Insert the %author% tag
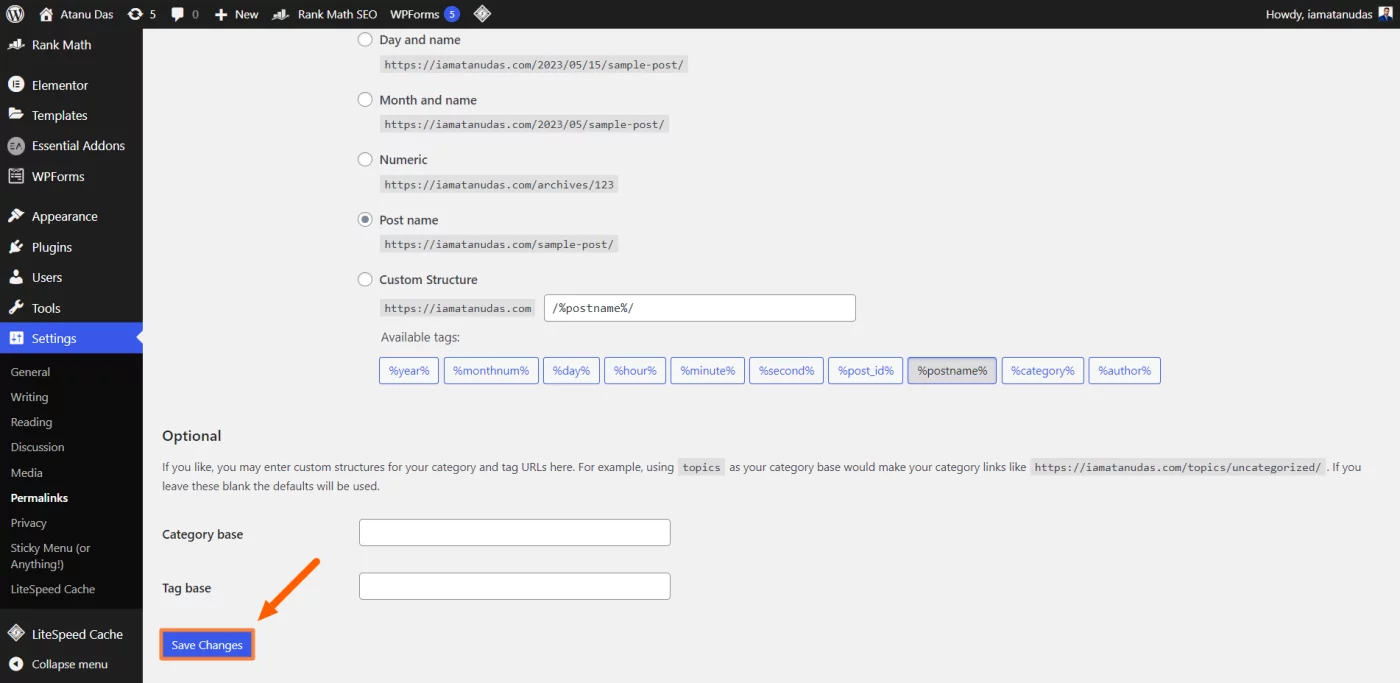Viewport: 1400px width, 683px height. [x=1125, y=371]
